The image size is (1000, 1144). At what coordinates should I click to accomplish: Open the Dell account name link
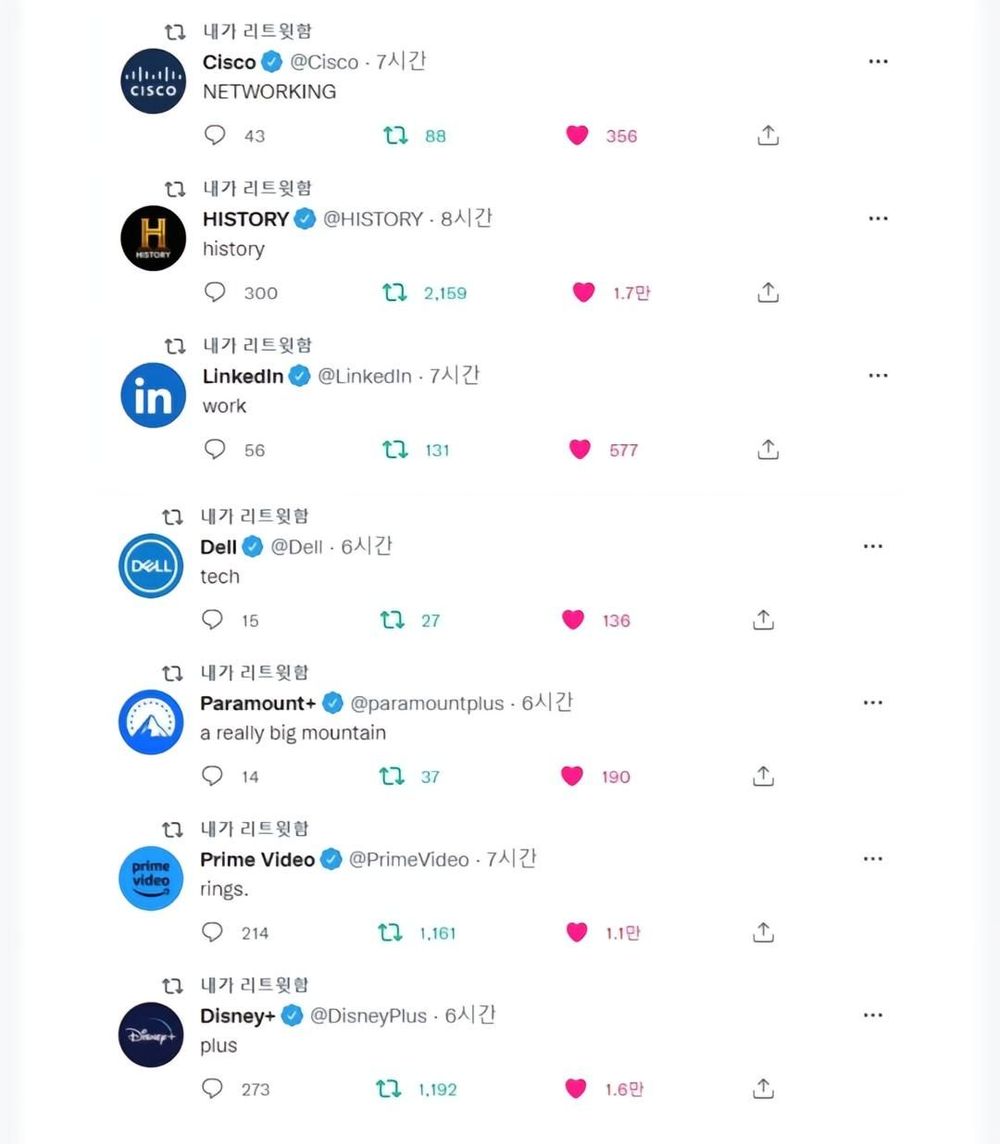[x=218, y=547]
